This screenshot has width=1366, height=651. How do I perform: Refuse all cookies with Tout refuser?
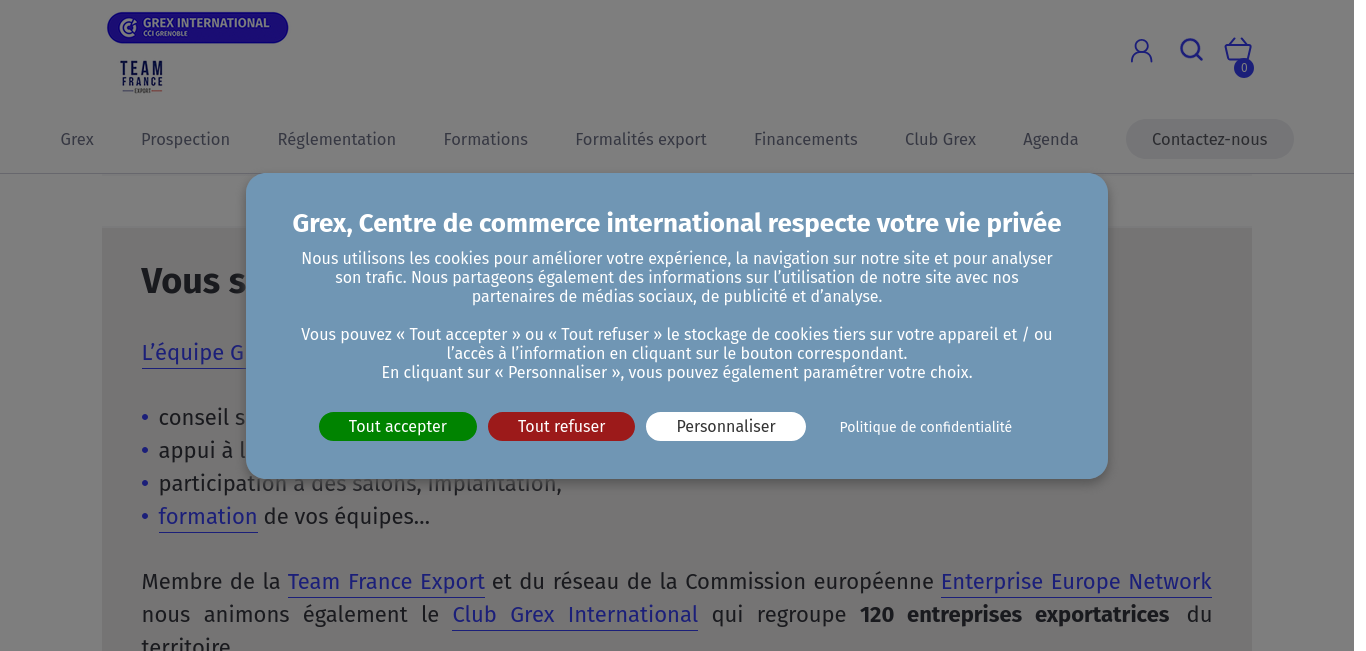tap(561, 426)
